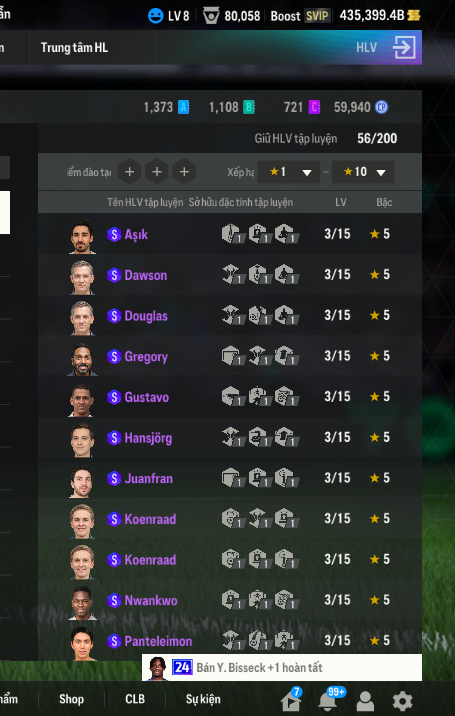Sort by the LV column header
The height and width of the screenshot is (716, 455).
pyautogui.click(x=341, y=202)
